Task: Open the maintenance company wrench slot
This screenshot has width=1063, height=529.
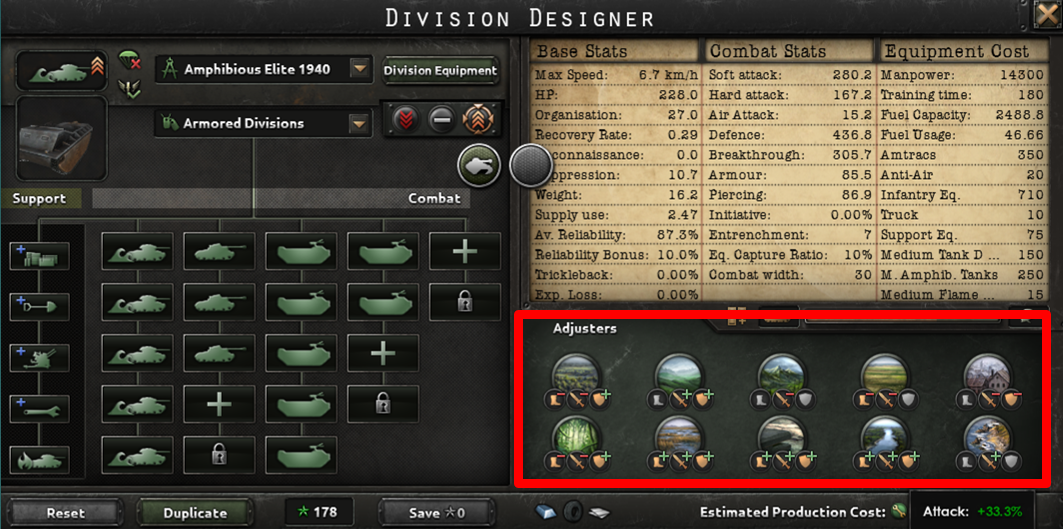Action: (x=39, y=410)
